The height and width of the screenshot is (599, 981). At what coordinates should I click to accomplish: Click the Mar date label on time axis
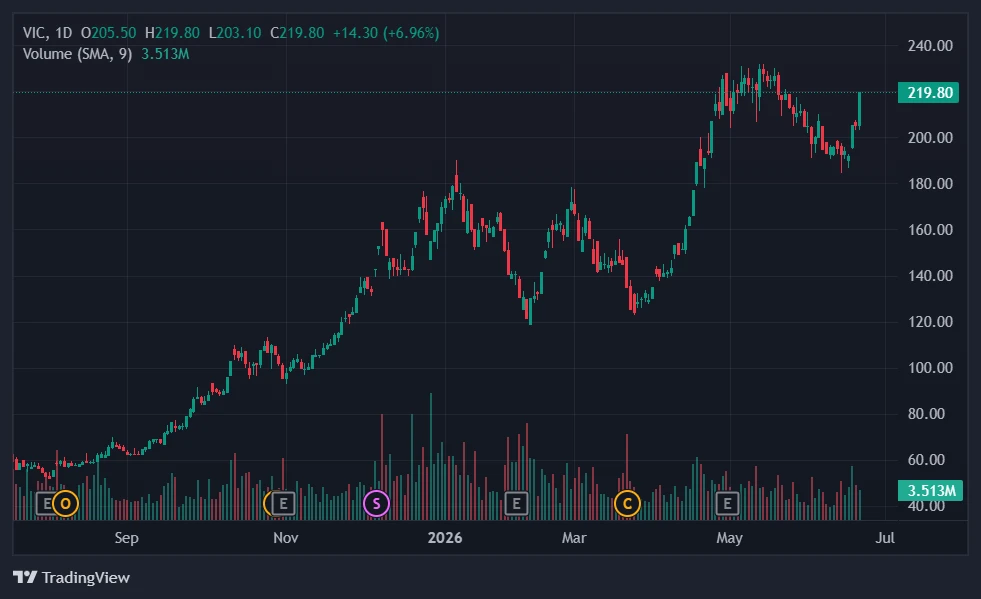click(x=574, y=538)
